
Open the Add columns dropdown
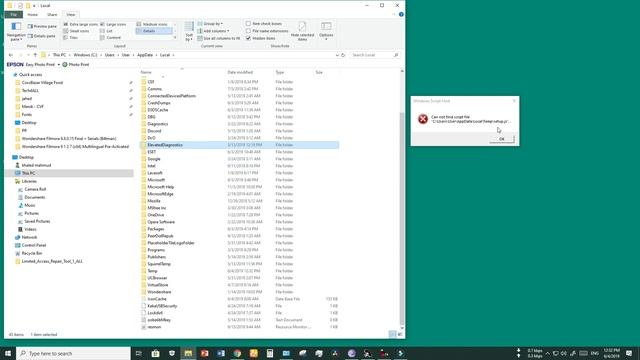[213, 31]
